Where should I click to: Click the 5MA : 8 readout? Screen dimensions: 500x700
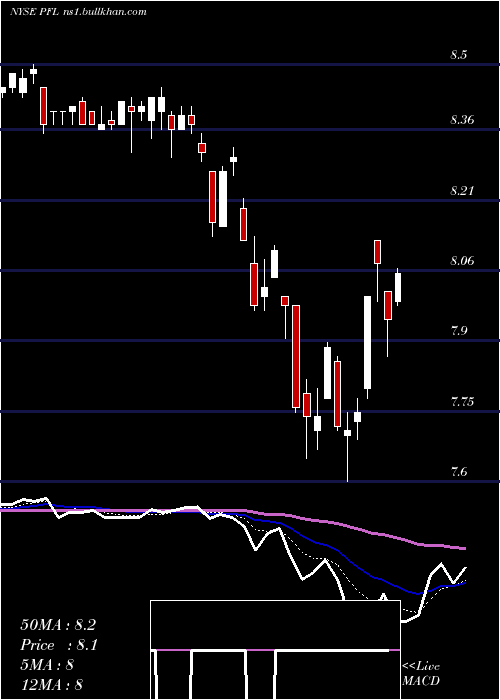47,665
